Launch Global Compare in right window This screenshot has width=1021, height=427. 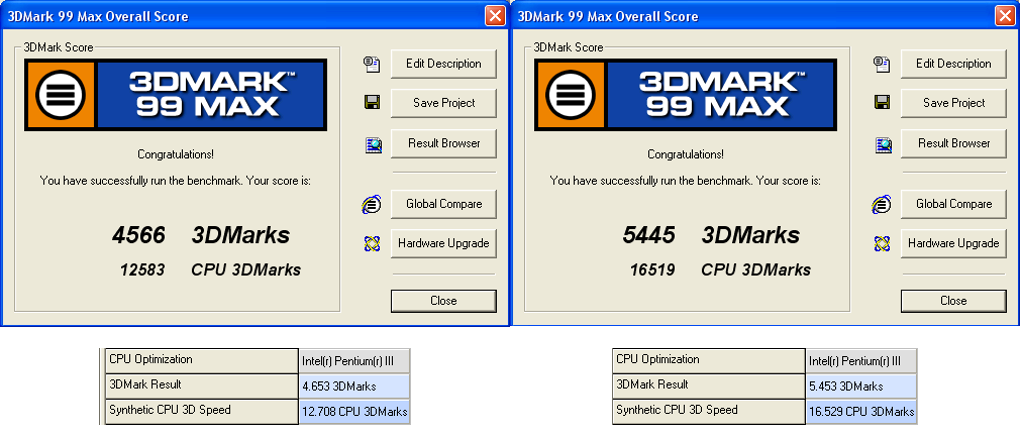coord(953,204)
